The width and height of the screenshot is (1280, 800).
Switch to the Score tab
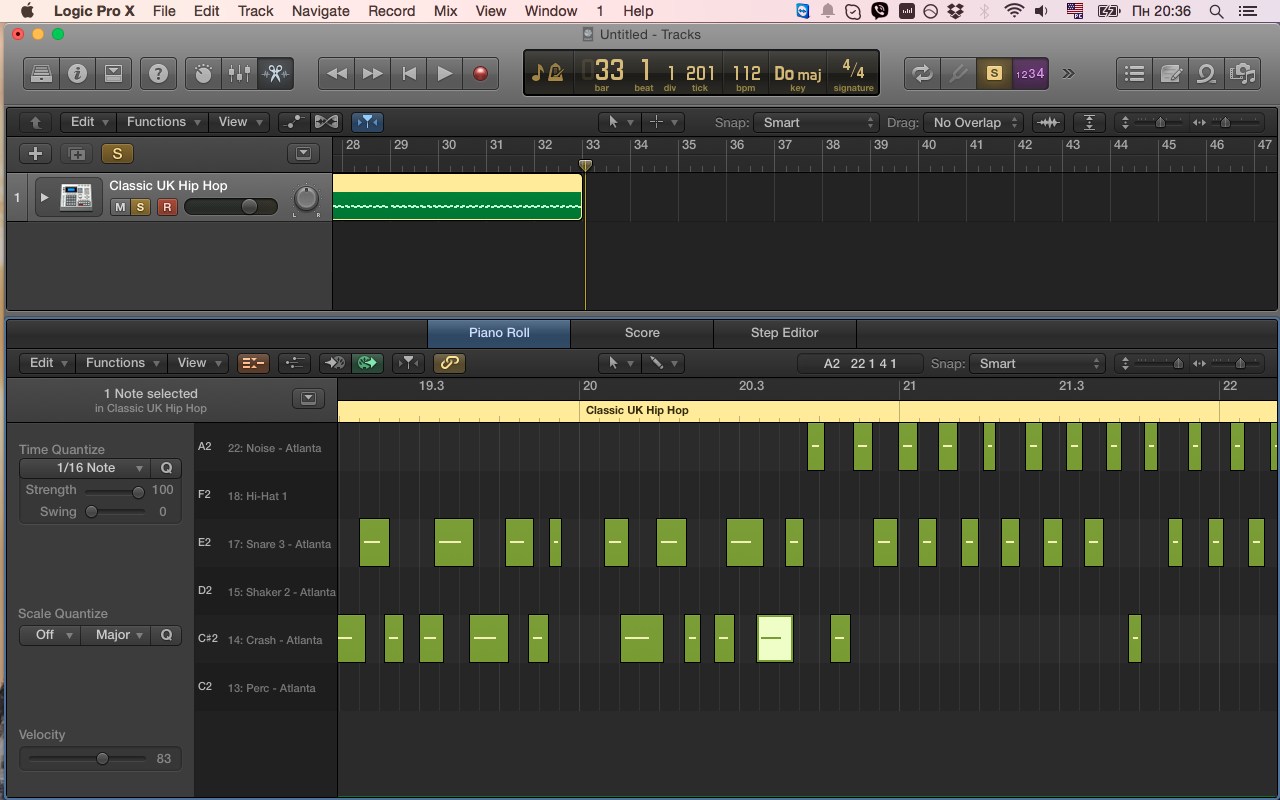641,333
